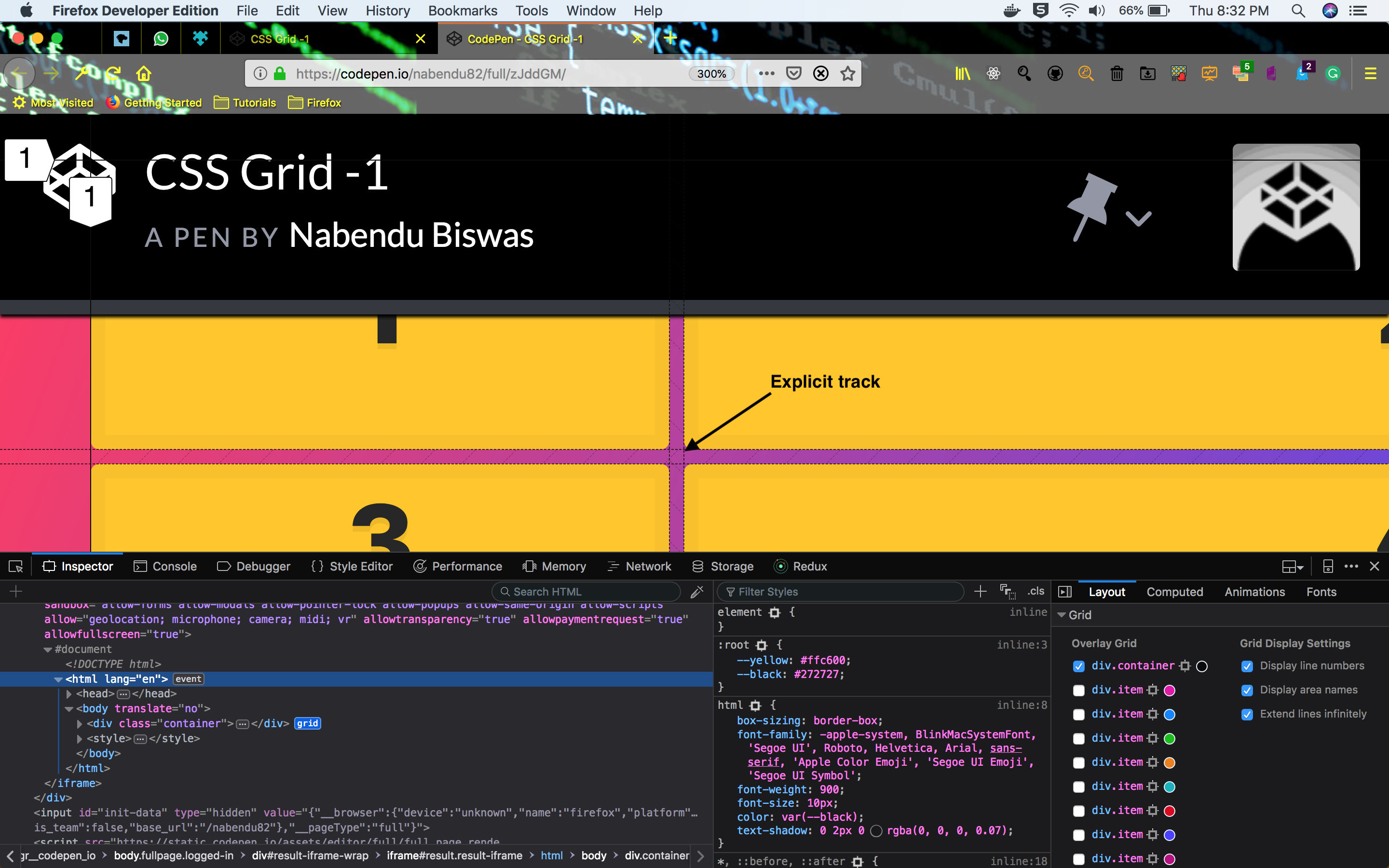Click the site info icon in the URL bar
This screenshot has width=1389, height=868.
click(260, 73)
